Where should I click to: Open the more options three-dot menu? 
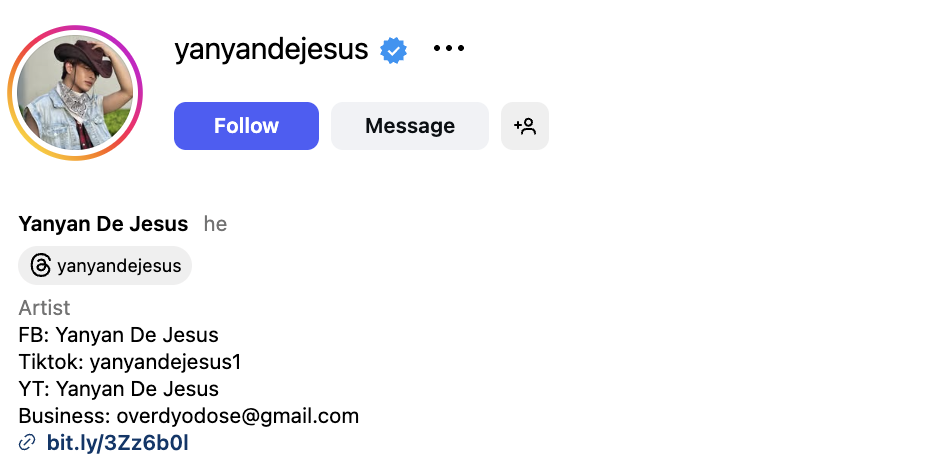[x=449, y=48]
